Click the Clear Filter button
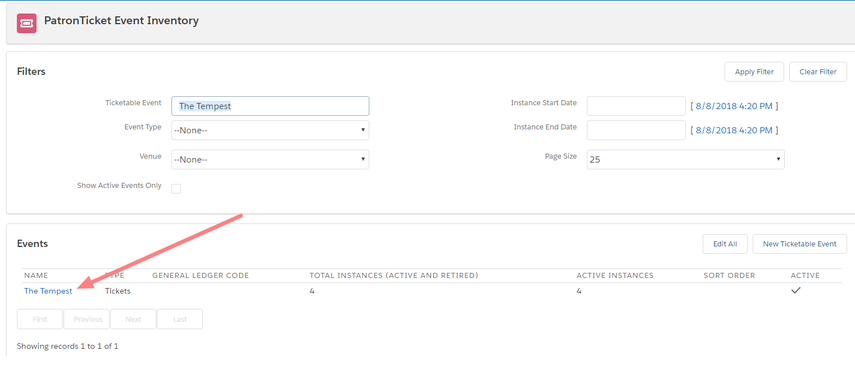 (x=818, y=72)
